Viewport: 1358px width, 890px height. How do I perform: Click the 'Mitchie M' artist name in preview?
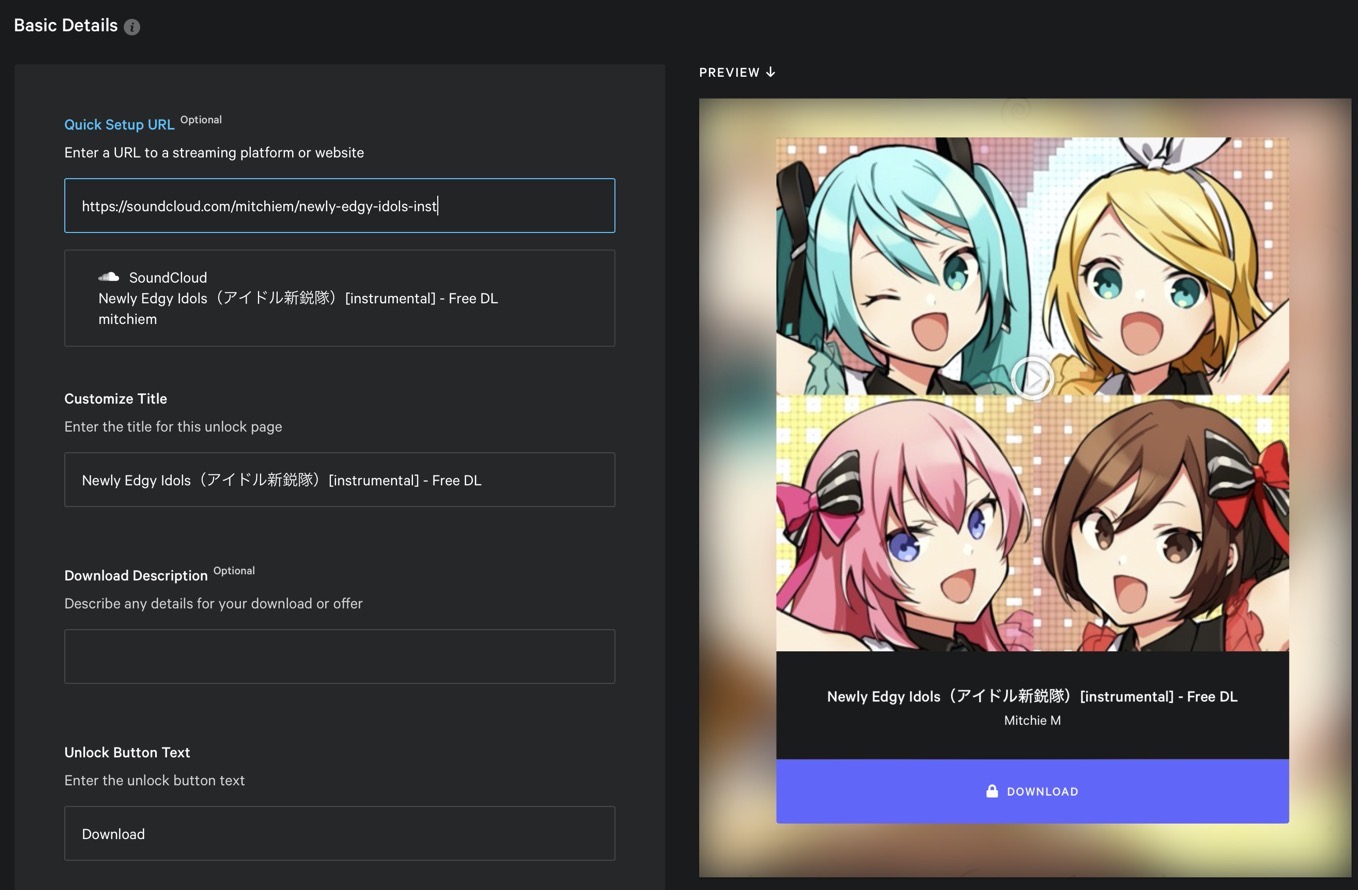pos(1032,720)
